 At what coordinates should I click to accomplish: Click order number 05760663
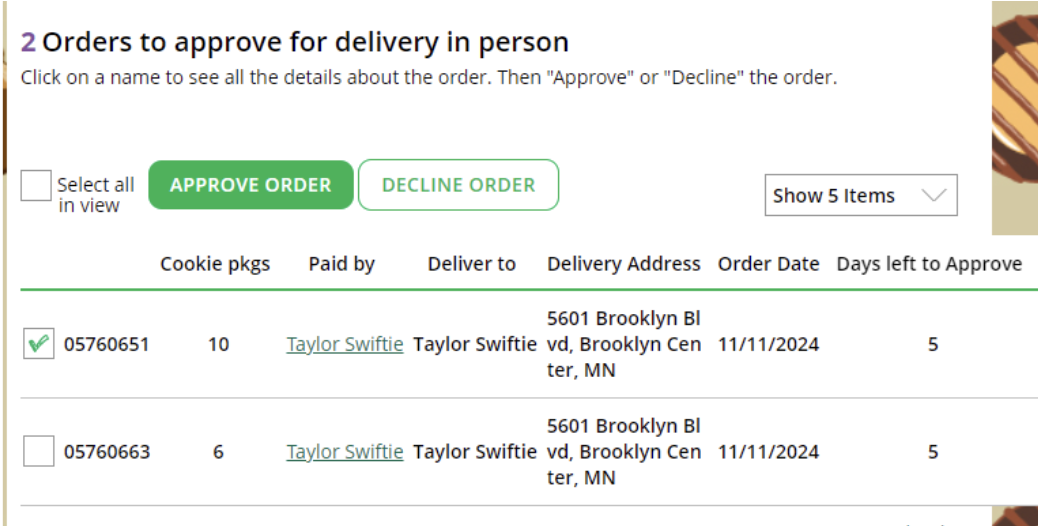[107, 452]
